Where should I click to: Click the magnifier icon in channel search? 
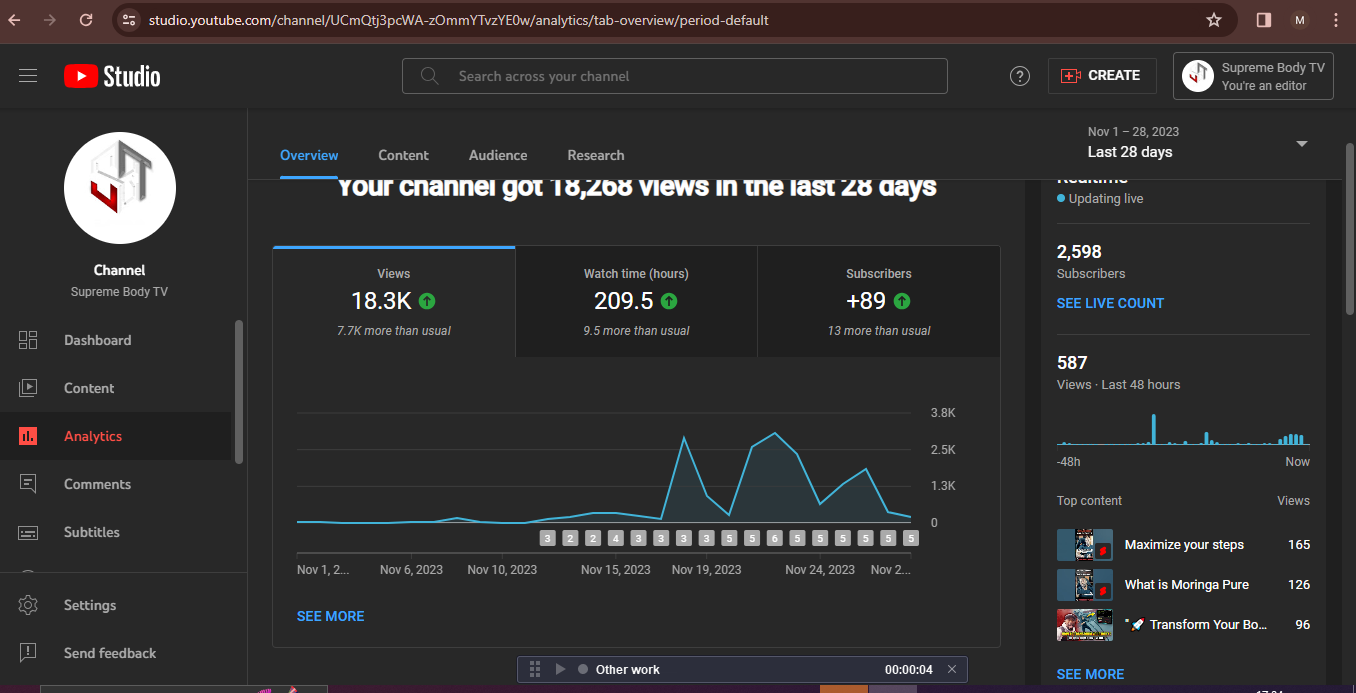coord(430,76)
